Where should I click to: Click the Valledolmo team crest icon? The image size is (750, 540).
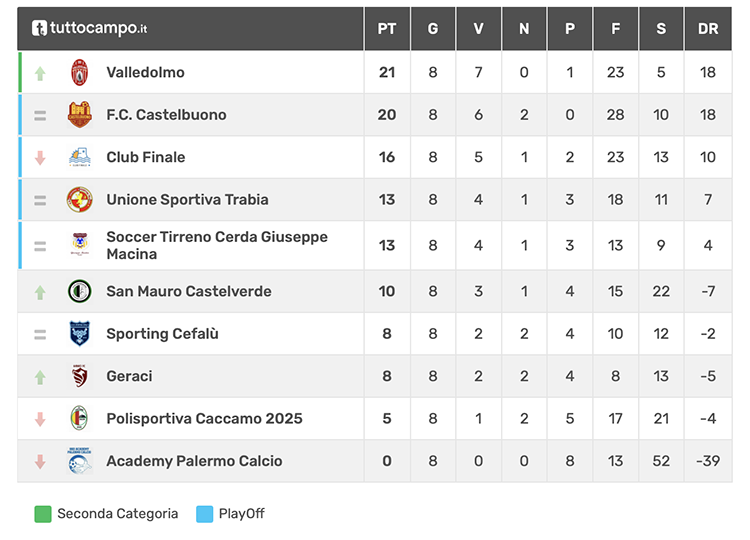[x=79, y=72]
